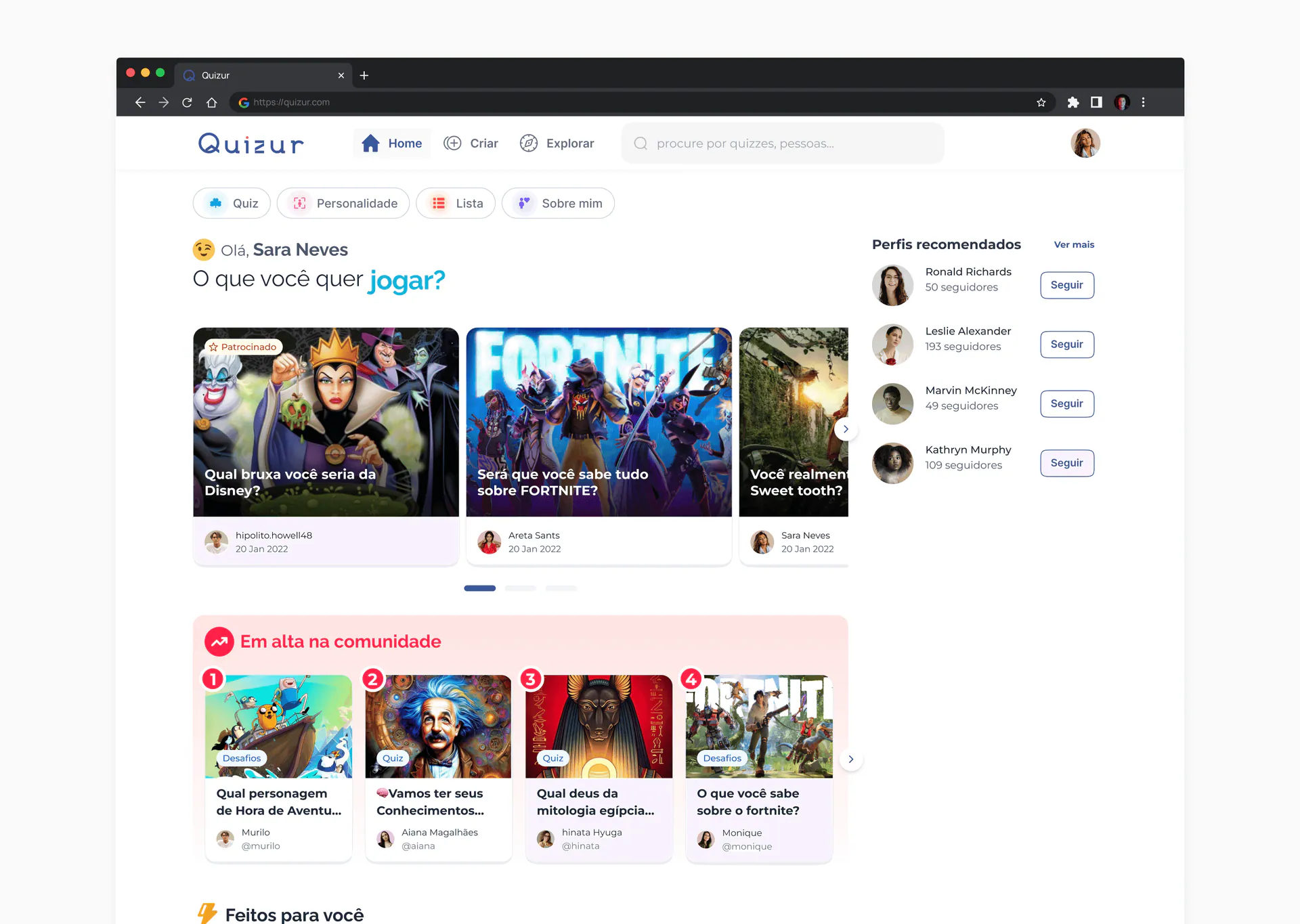The height and width of the screenshot is (924, 1300).
Task: Open the Einstein Conhecimentos trending quiz
Action: [x=438, y=768]
